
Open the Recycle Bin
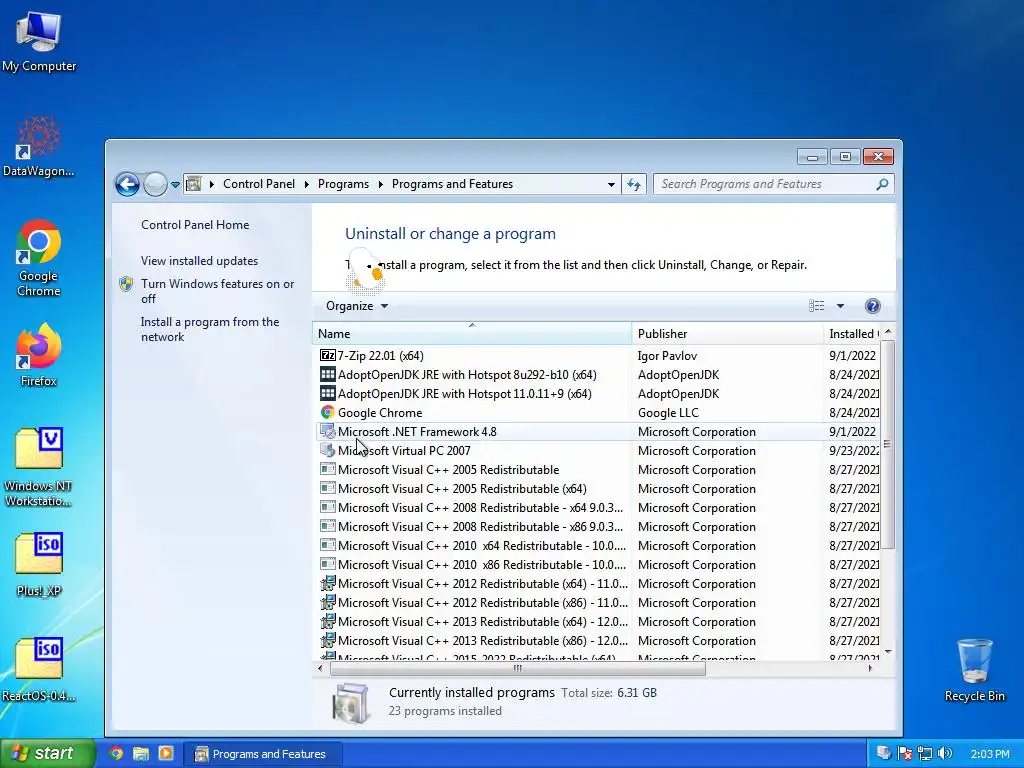point(974,670)
